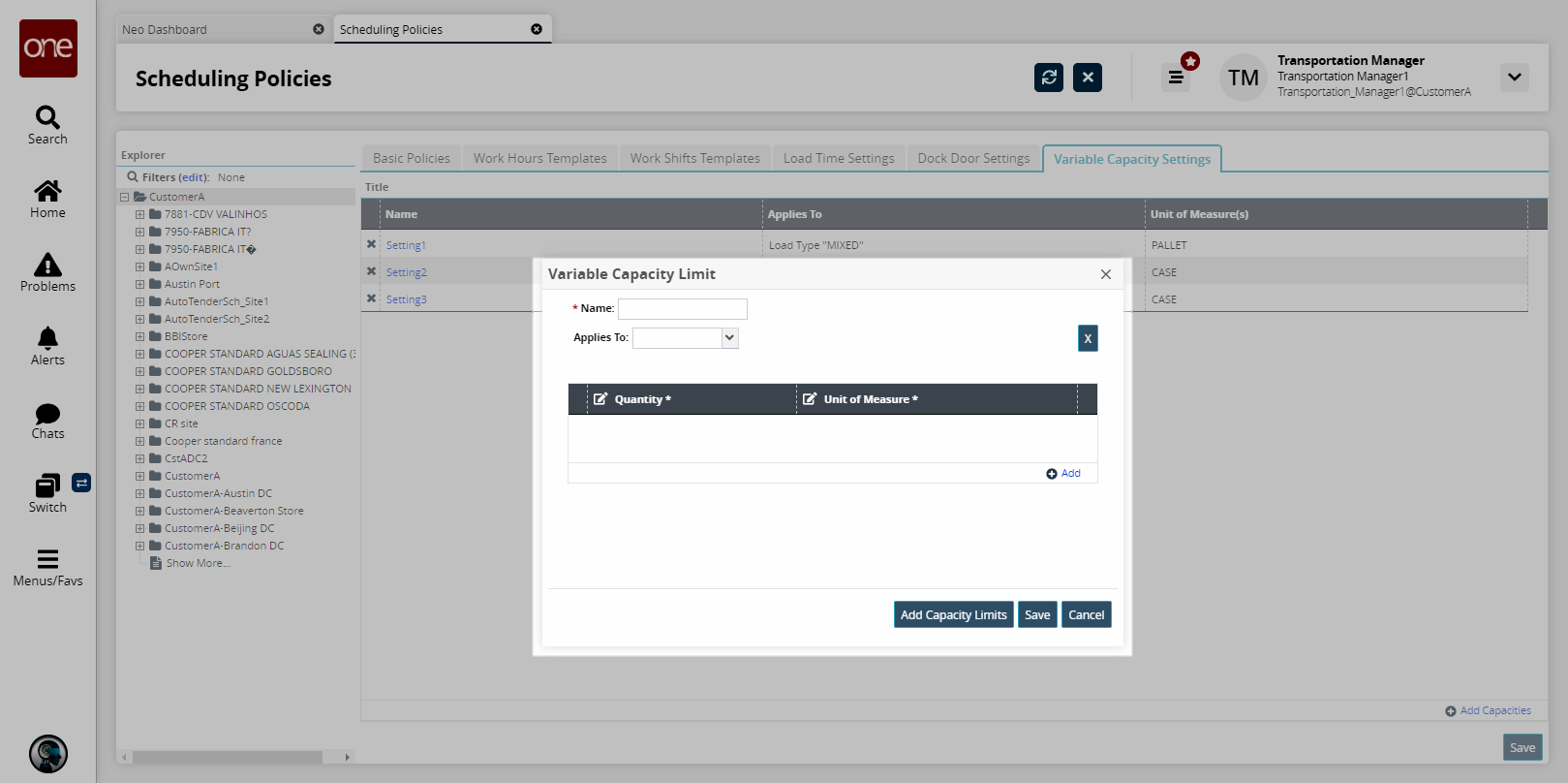This screenshot has width=1568, height=783.
Task: Click the ONE logo icon
Action: coord(48,48)
